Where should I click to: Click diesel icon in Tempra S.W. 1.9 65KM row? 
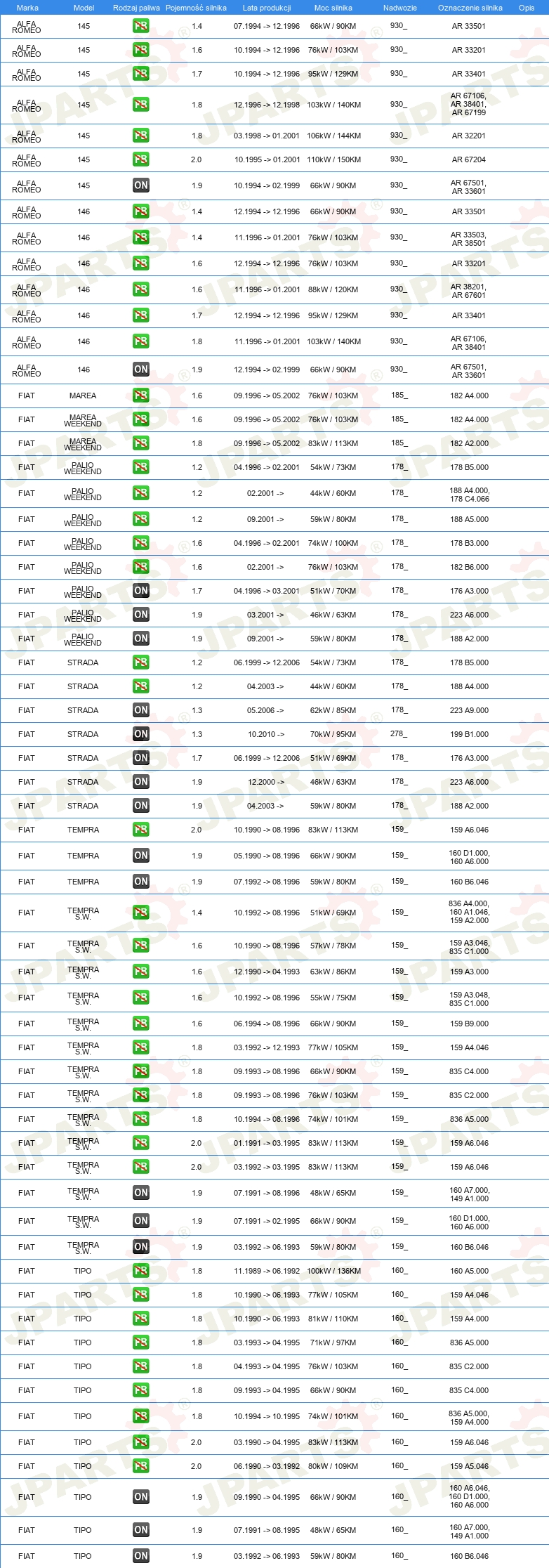(141, 1193)
